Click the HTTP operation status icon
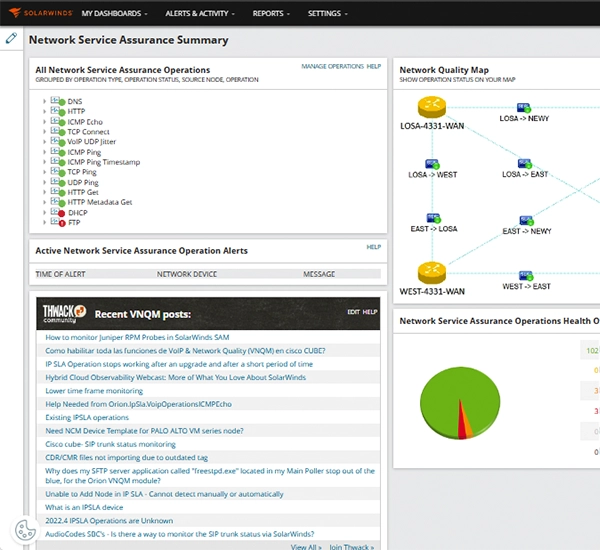 58,111
